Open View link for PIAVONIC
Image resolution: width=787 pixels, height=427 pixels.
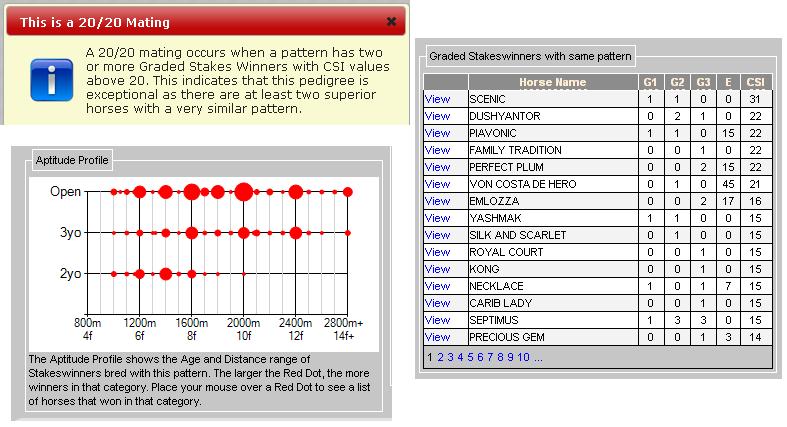[x=437, y=133]
